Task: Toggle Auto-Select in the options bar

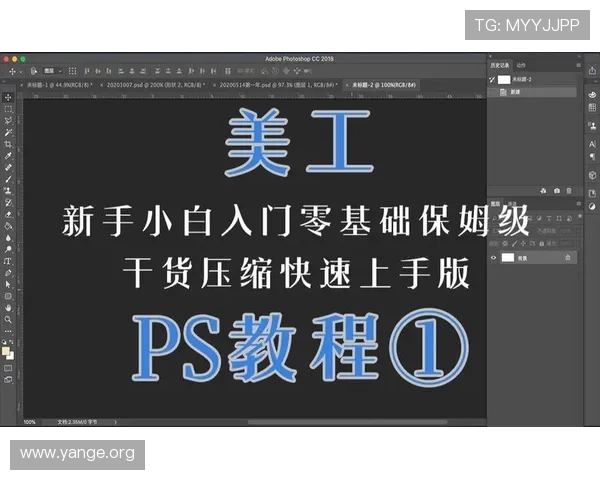Action: (34, 71)
